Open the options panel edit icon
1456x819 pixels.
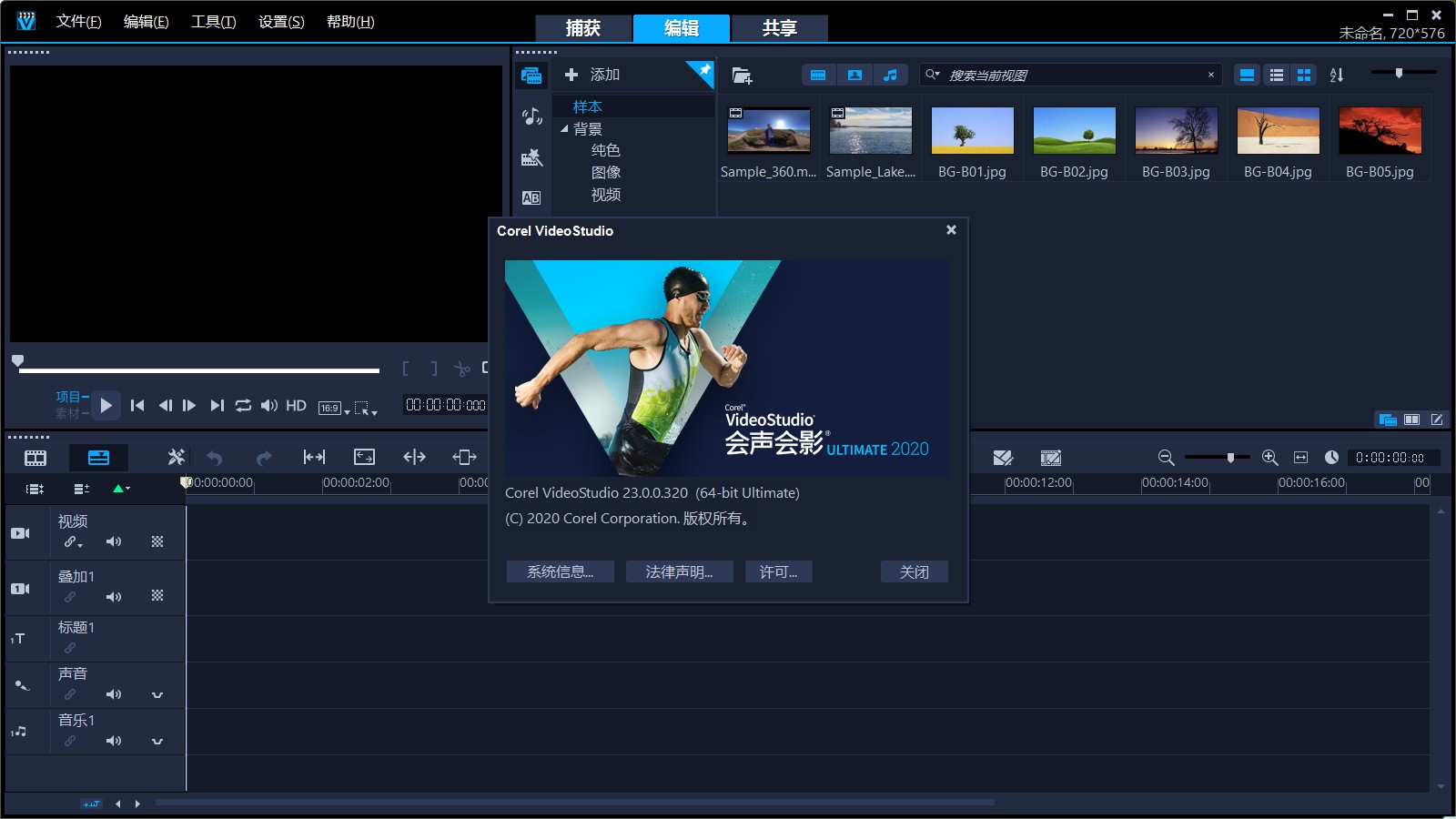pos(1437,420)
